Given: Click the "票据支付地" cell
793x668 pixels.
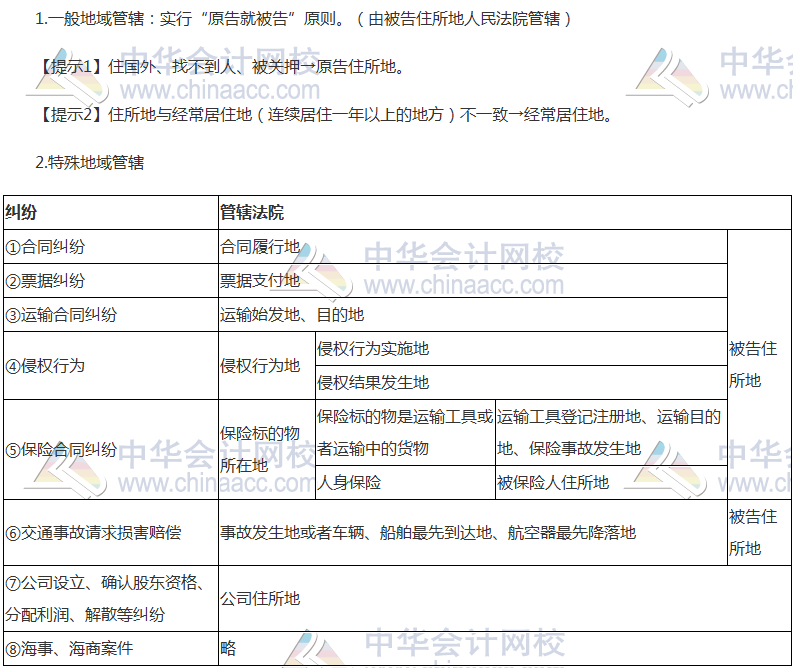Looking at the screenshot, I should click(260, 281).
